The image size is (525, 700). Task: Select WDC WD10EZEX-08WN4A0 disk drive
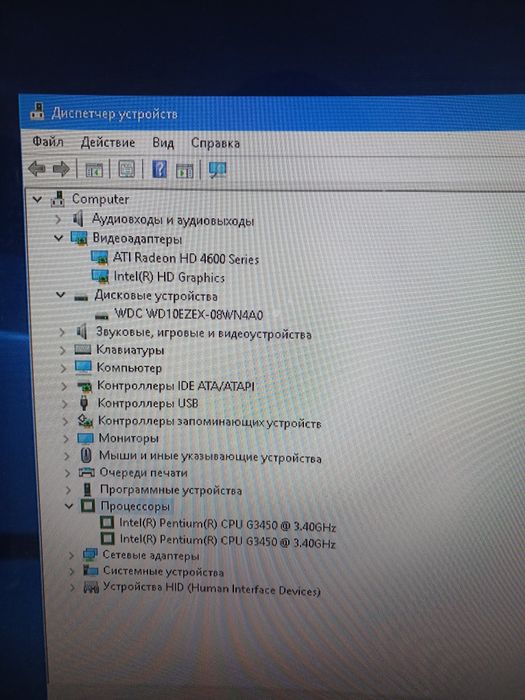[x=188, y=314]
